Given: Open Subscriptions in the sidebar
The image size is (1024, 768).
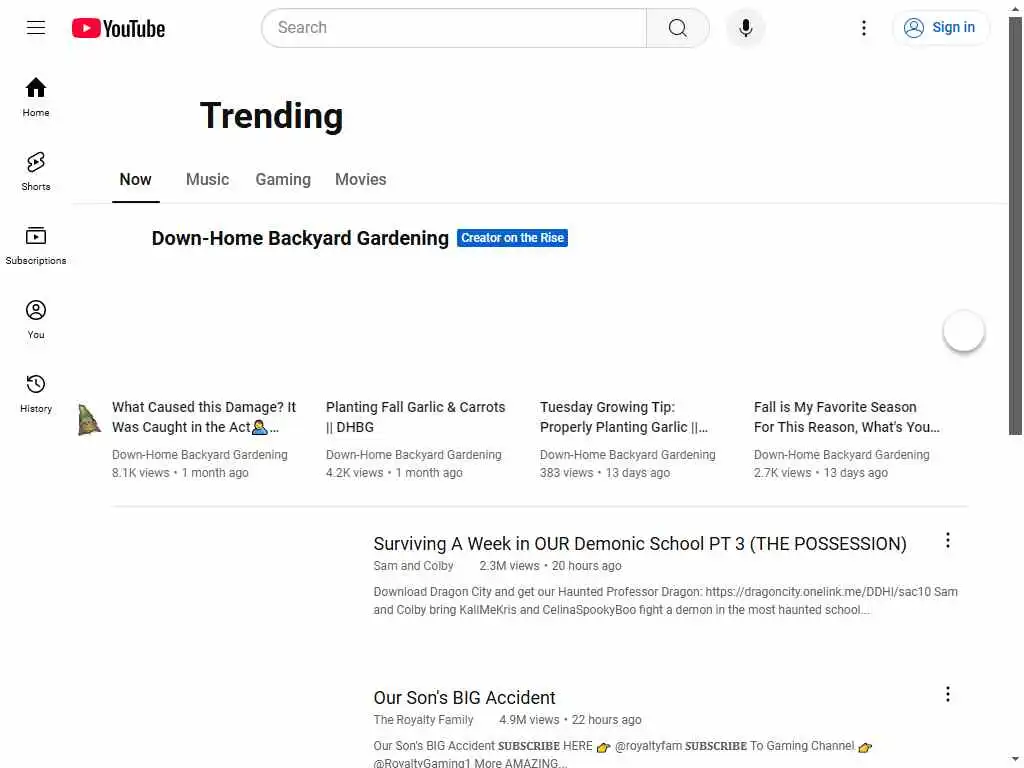Looking at the screenshot, I should [36, 244].
